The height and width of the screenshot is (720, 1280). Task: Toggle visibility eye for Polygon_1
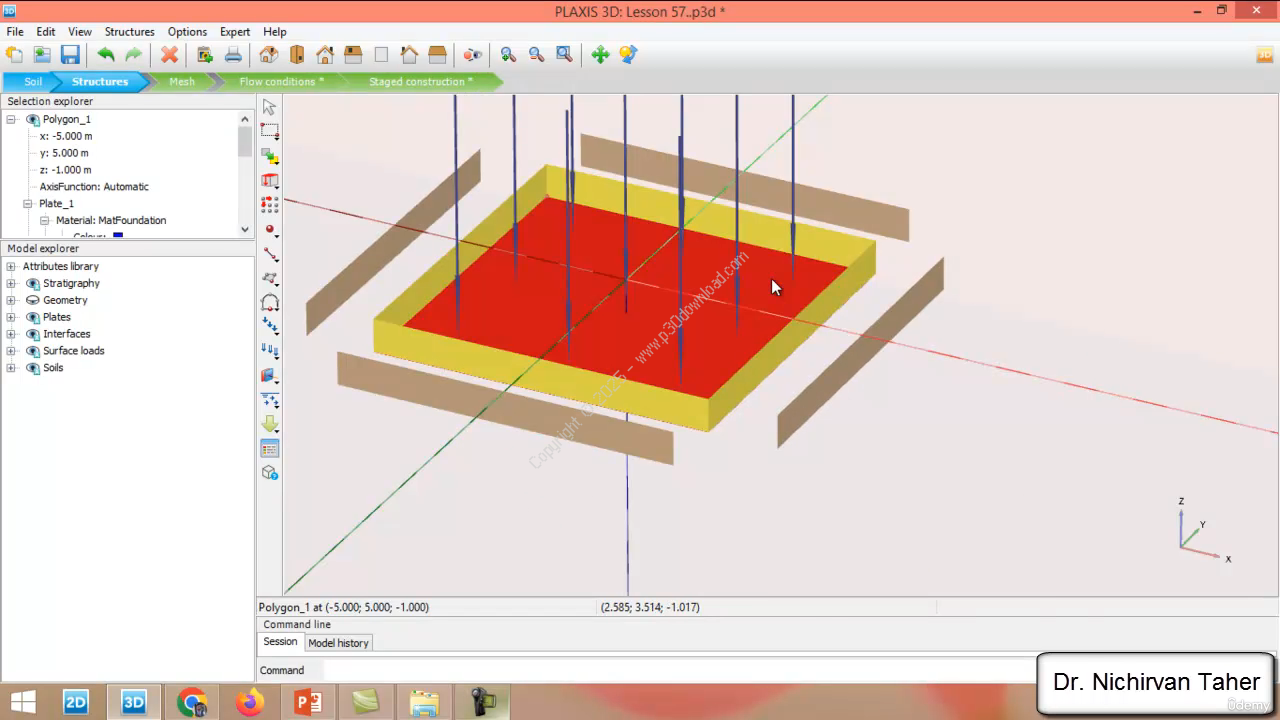click(x=33, y=120)
